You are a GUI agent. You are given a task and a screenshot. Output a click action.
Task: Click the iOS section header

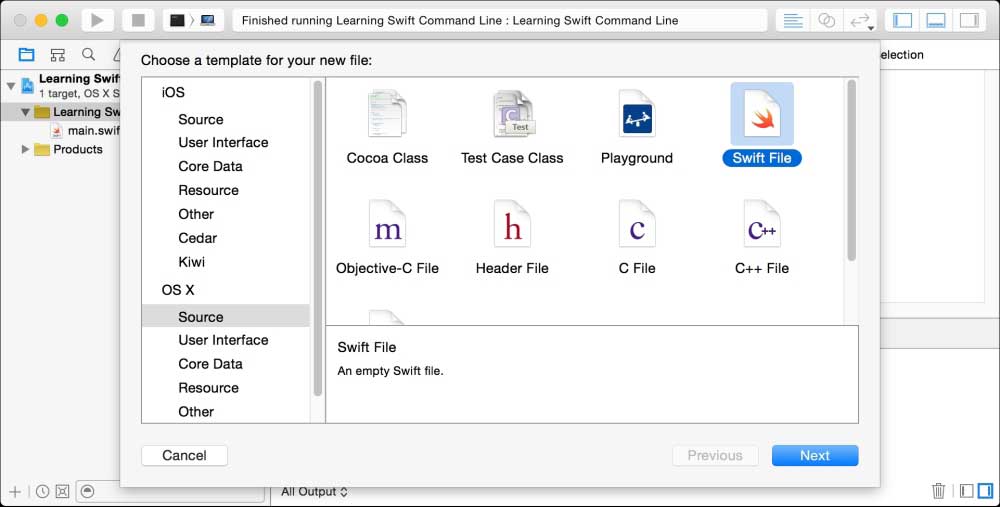(x=173, y=92)
